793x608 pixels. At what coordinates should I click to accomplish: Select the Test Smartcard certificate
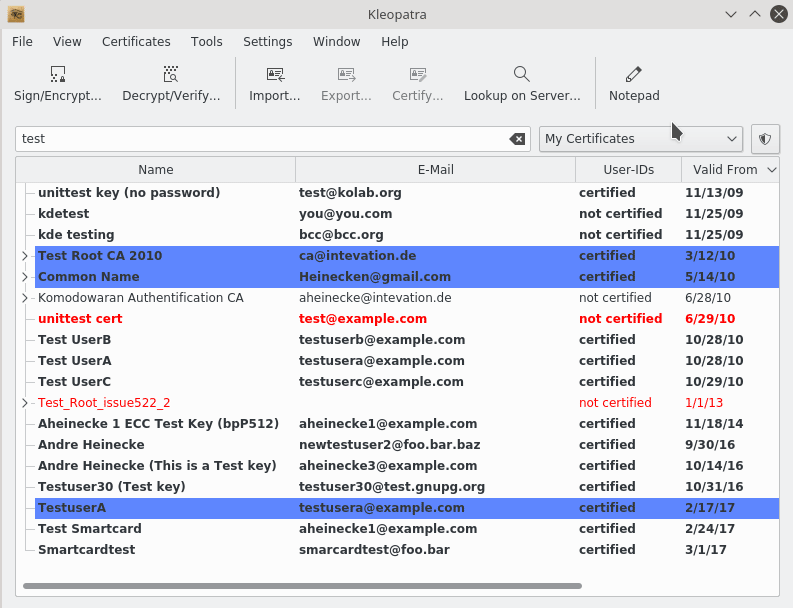pos(407,529)
